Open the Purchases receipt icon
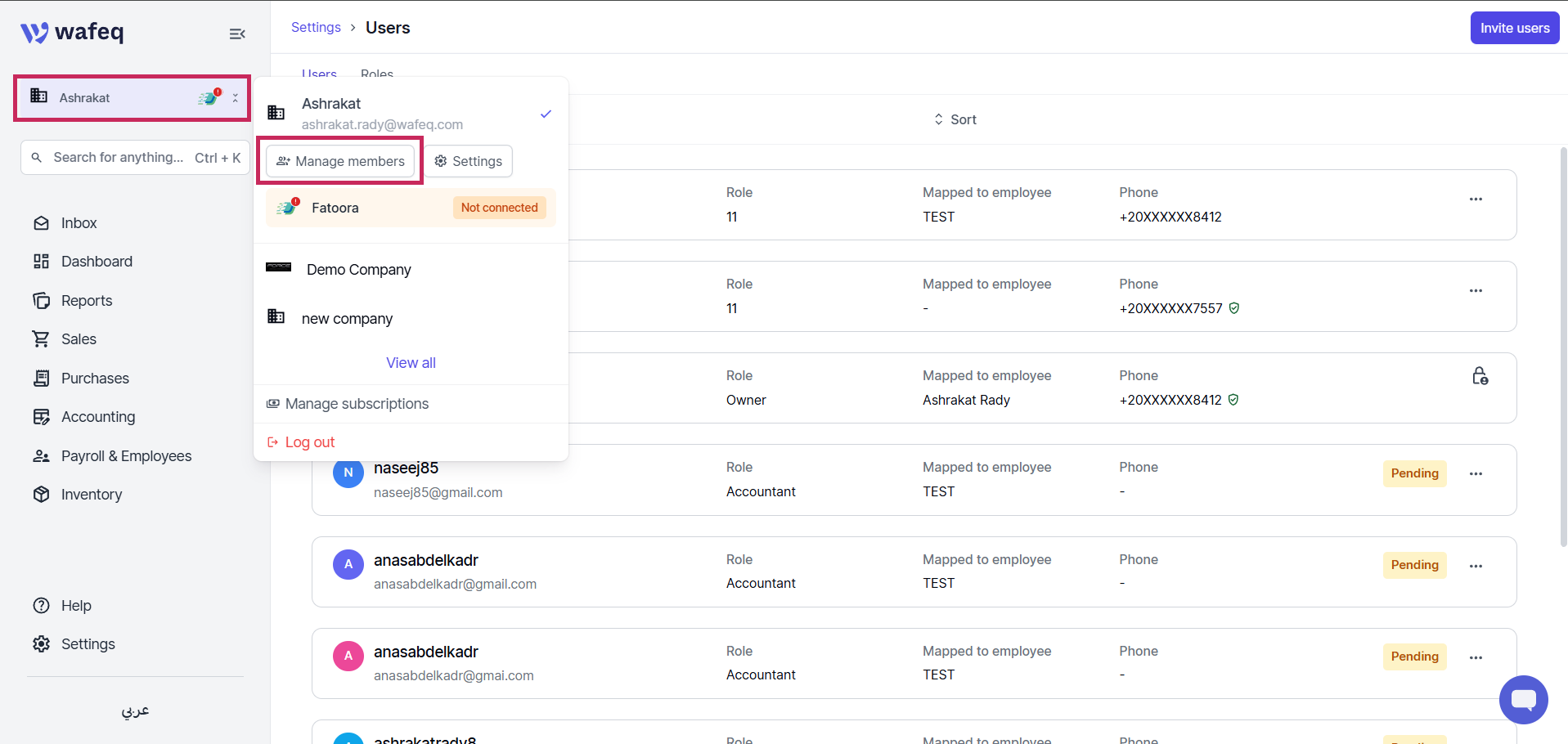 [41, 379]
